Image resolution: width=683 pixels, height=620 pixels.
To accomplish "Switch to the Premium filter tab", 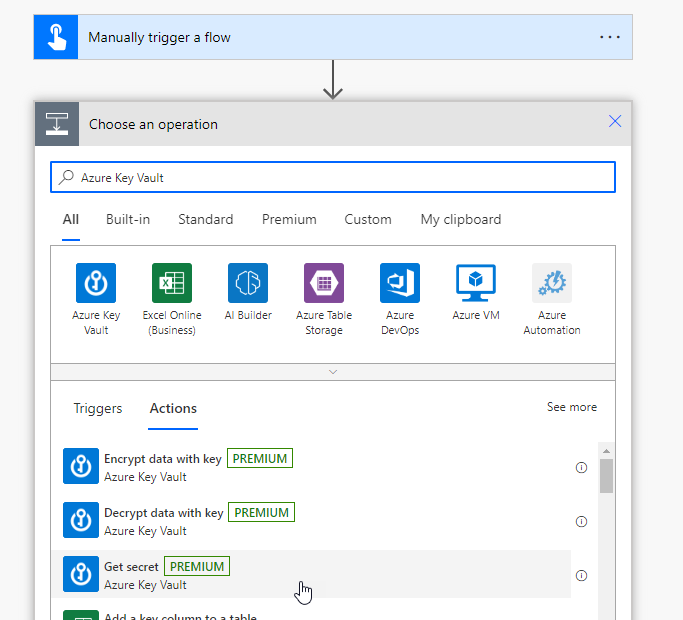I will click(289, 220).
